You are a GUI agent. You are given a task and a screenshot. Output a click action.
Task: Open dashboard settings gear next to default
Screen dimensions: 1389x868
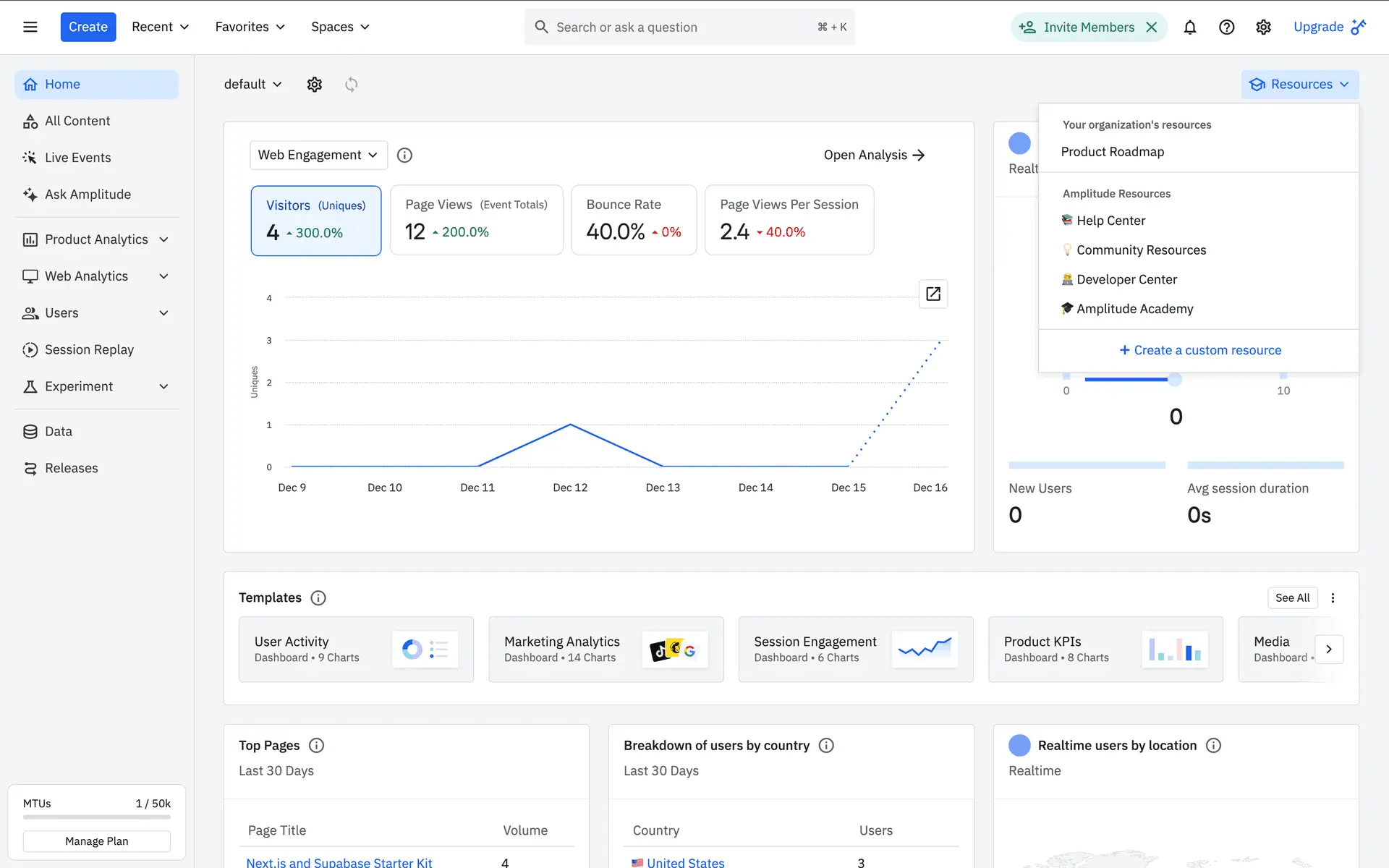tap(314, 84)
